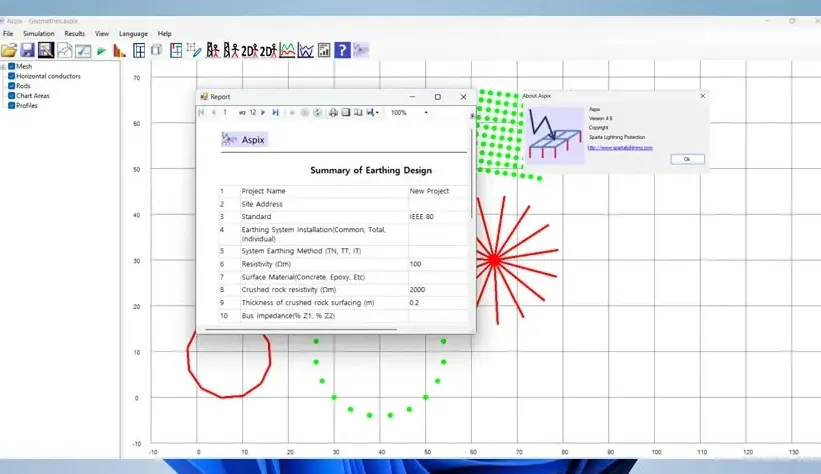Select the thickness value '0.2'
Screen dimensions: 821x474
(414, 303)
